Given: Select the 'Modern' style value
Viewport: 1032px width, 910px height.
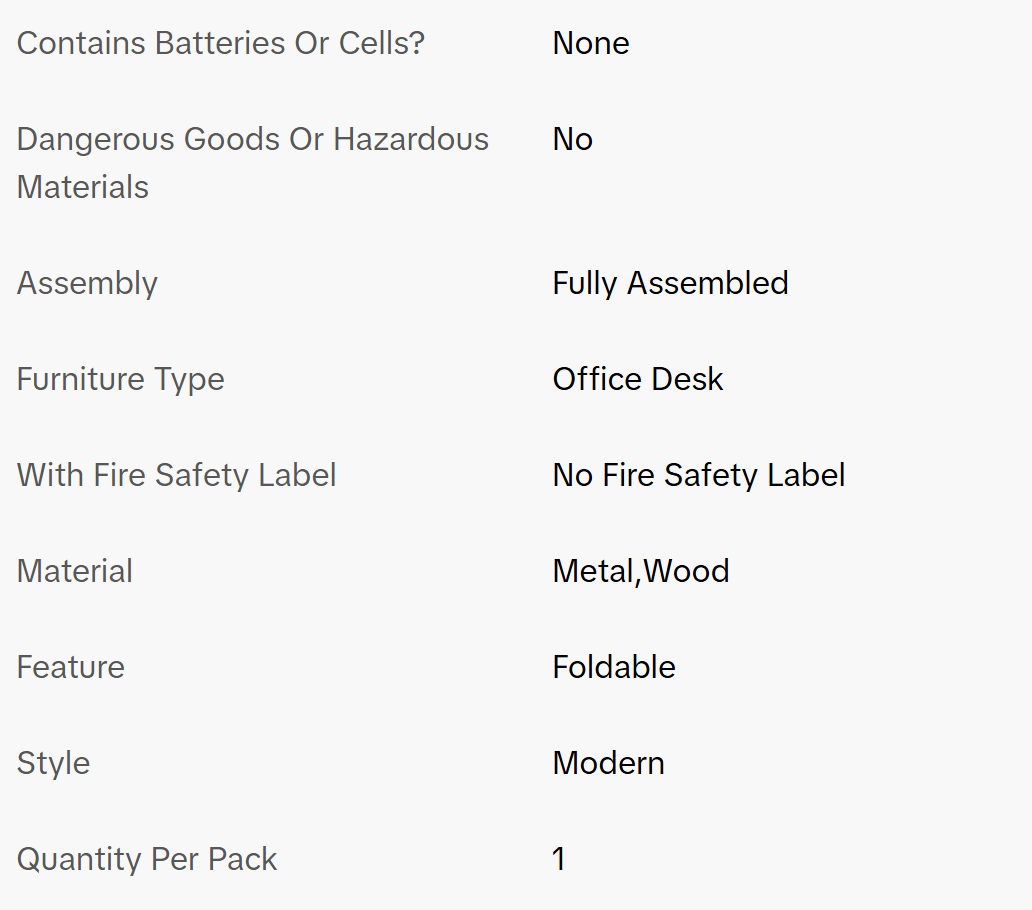Looking at the screenshot, I should (x=608, y=763).
